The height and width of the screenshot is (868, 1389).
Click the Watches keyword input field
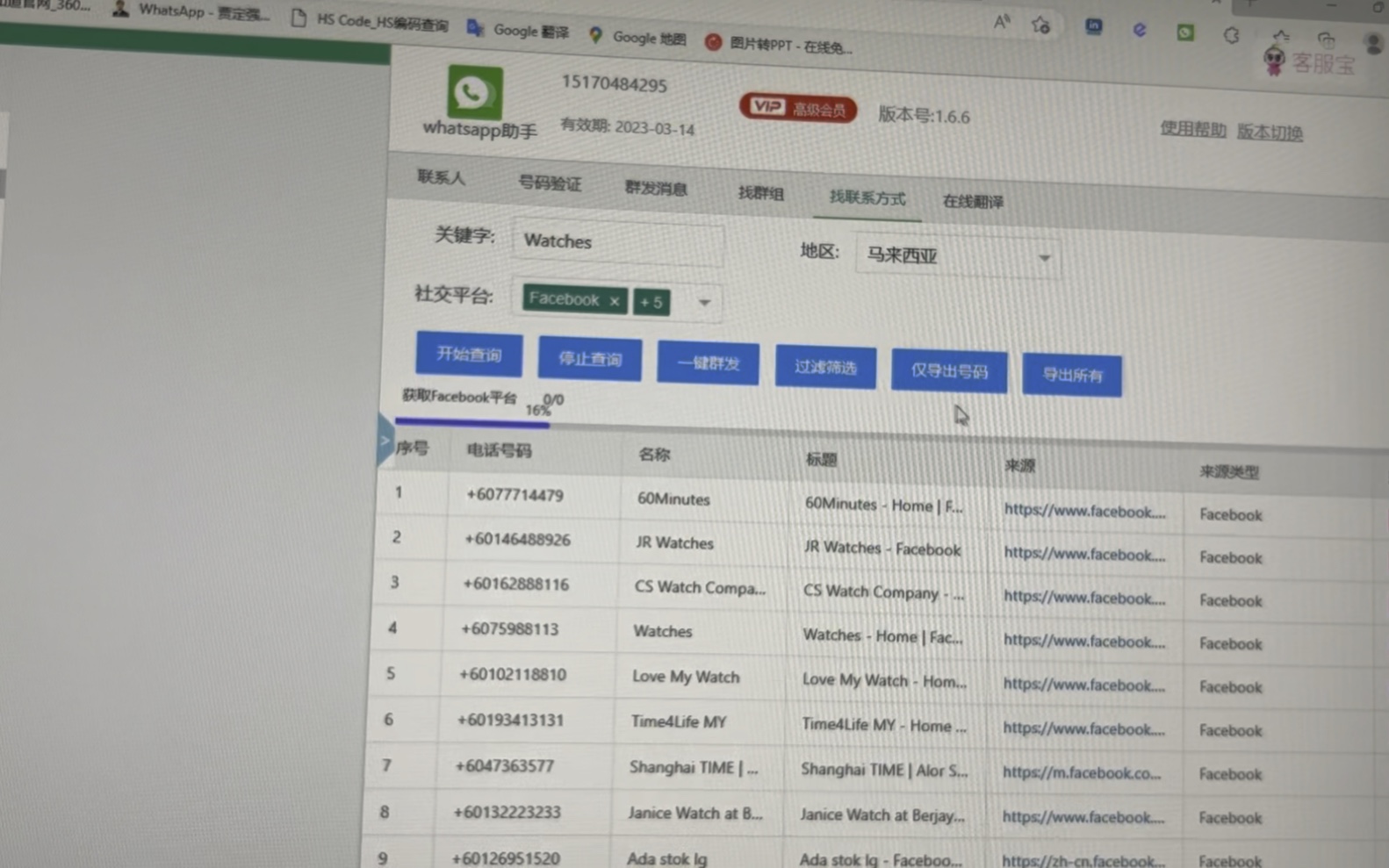tap(619, 241)
